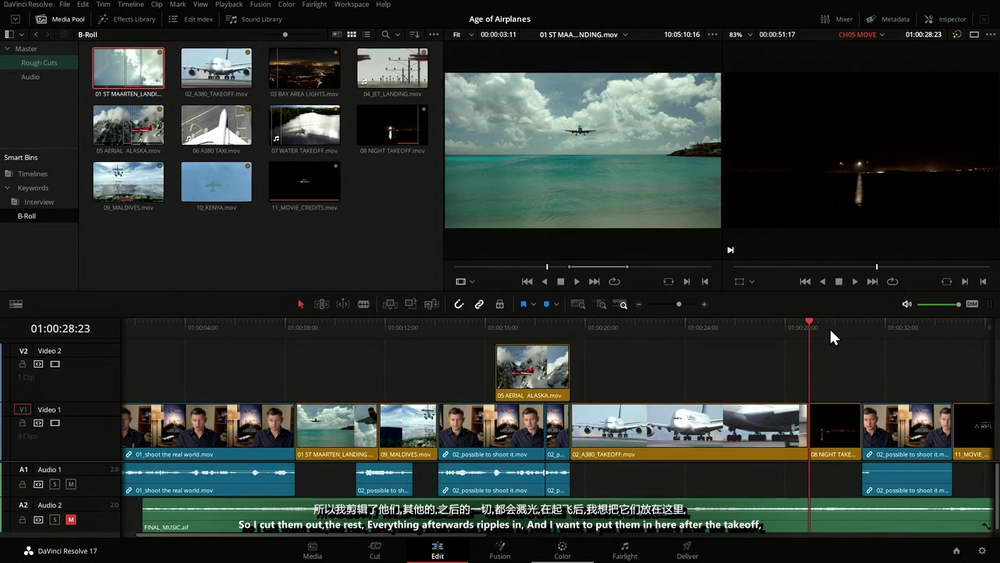1000x563 pixels.
Task: Open the Workspace menu
Action: [351, 4]
